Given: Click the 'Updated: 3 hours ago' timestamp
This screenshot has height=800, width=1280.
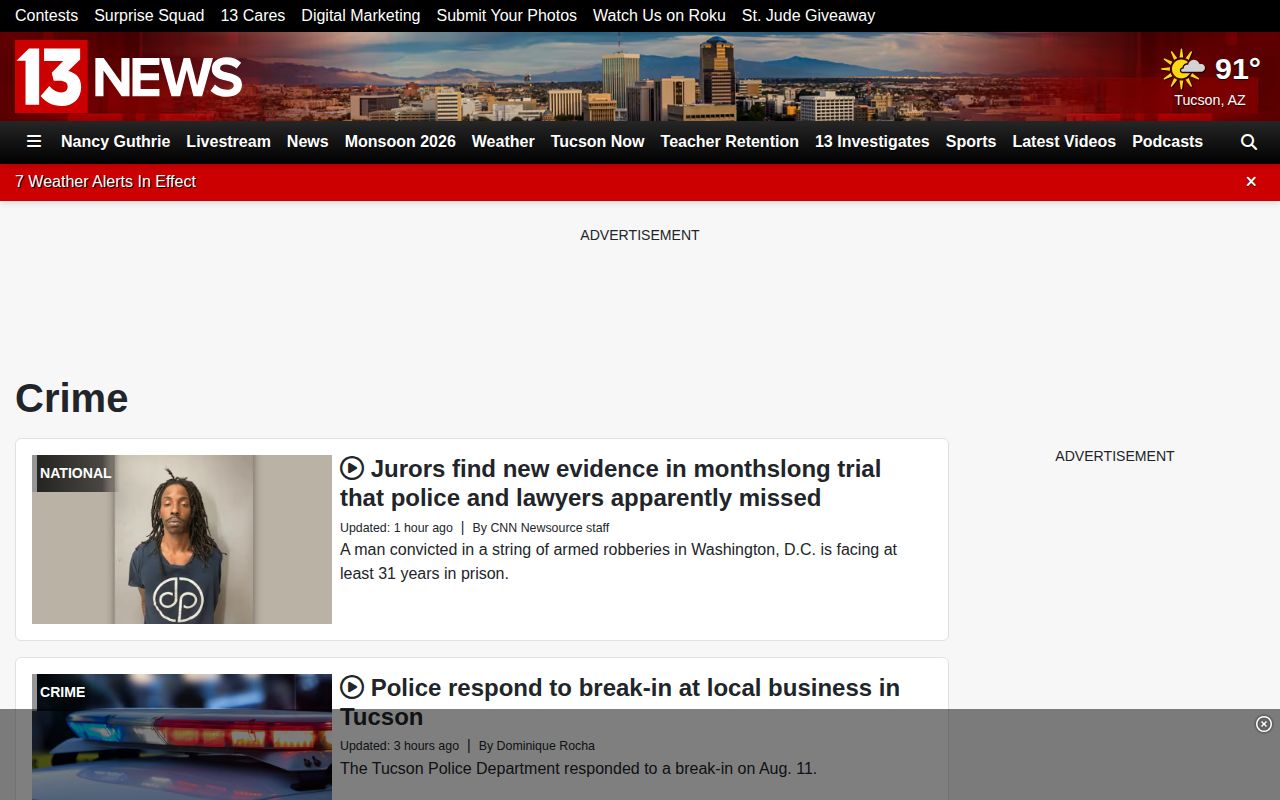Looking at the screenshot, I should pos(399,746).
